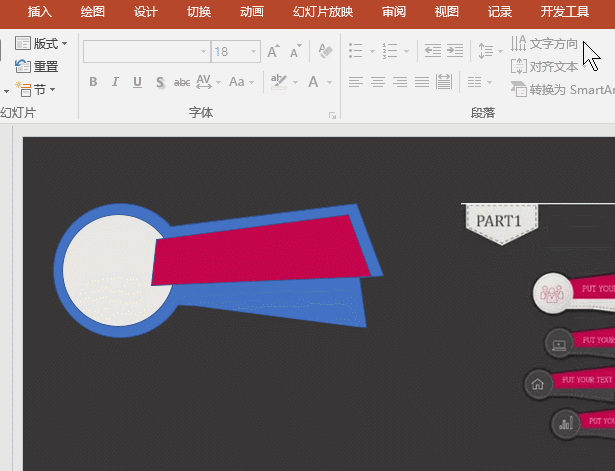This screenshot has height=471, width=615.
Task: Increase list indent level
Action: click(x=455, y=51)
